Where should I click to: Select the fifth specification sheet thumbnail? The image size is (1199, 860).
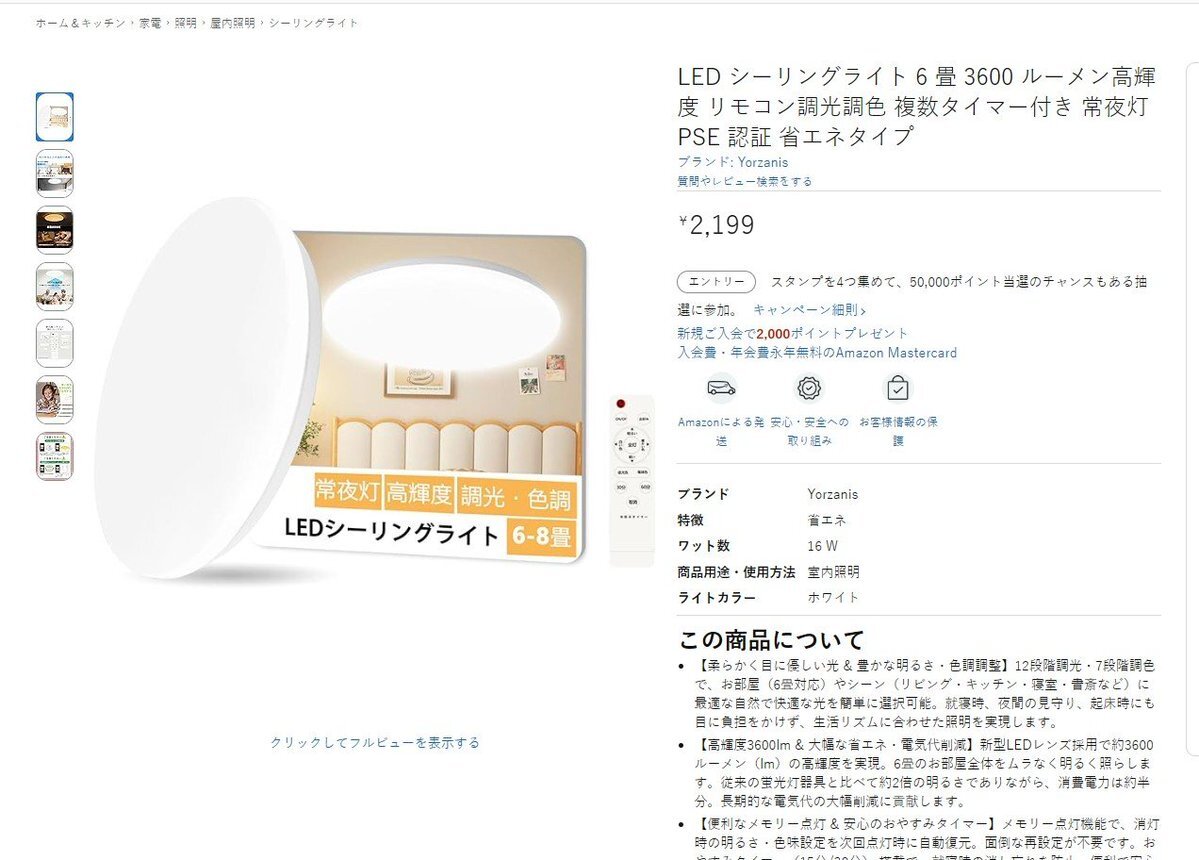tap(54, 343)
